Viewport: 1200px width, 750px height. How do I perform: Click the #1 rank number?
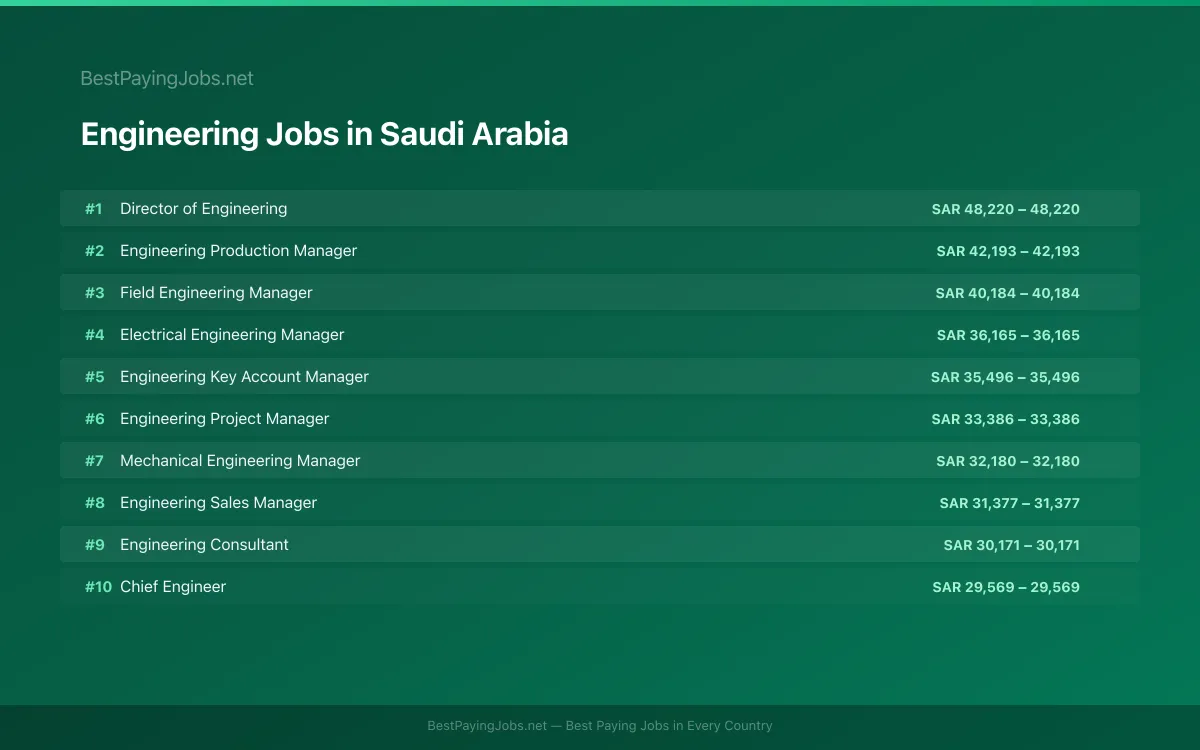point(94,209)
